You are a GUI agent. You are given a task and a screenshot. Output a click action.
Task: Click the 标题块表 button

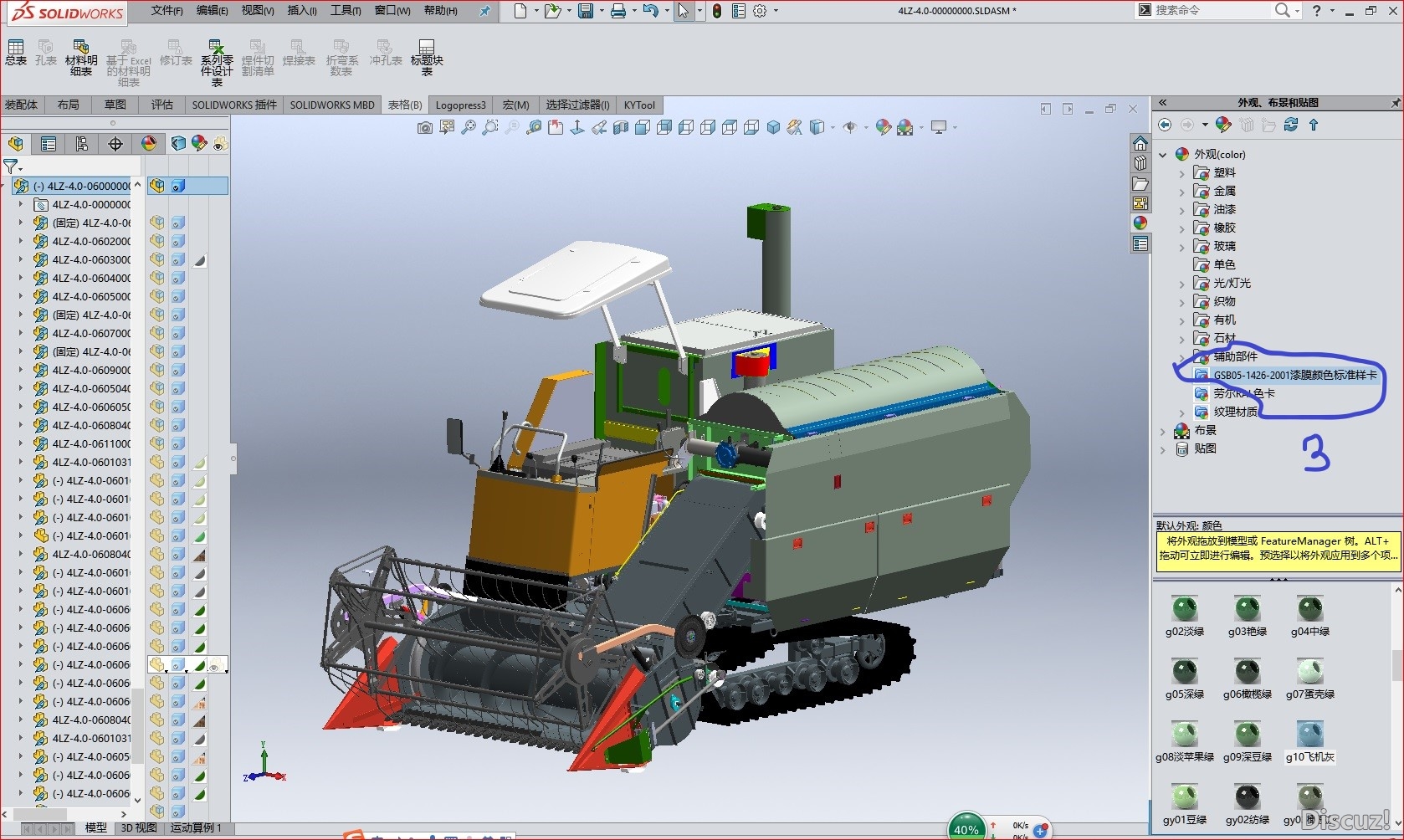pos(427,57)
